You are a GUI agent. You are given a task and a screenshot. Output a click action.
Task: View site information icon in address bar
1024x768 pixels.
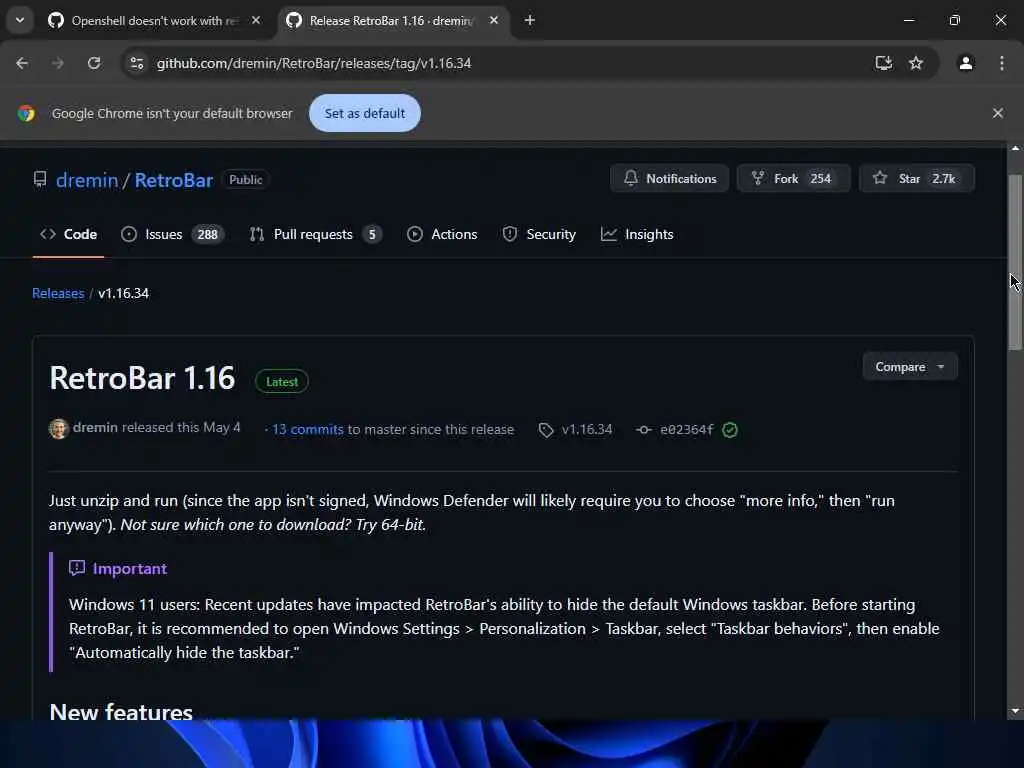point(136,63)
